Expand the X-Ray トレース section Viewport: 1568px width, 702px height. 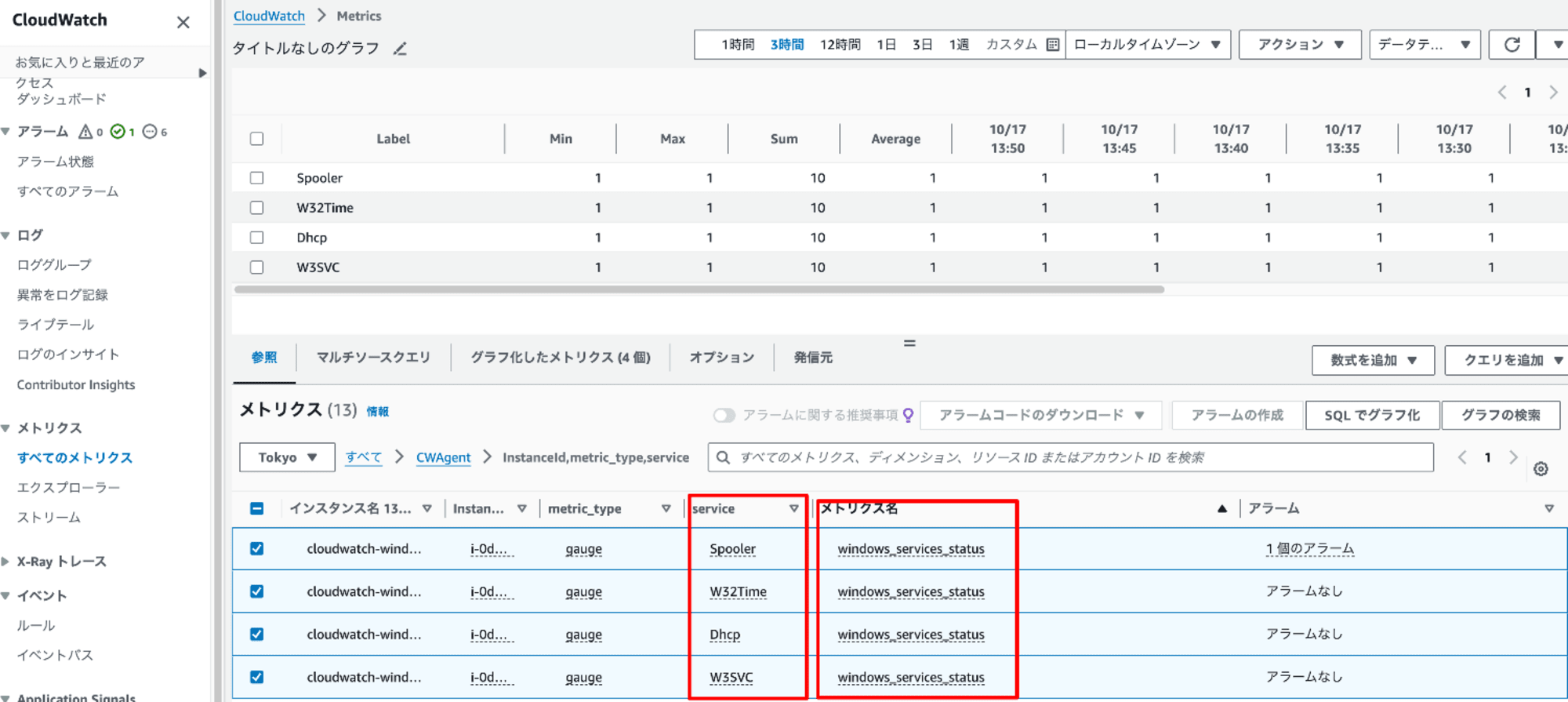(x=5, y=562)
